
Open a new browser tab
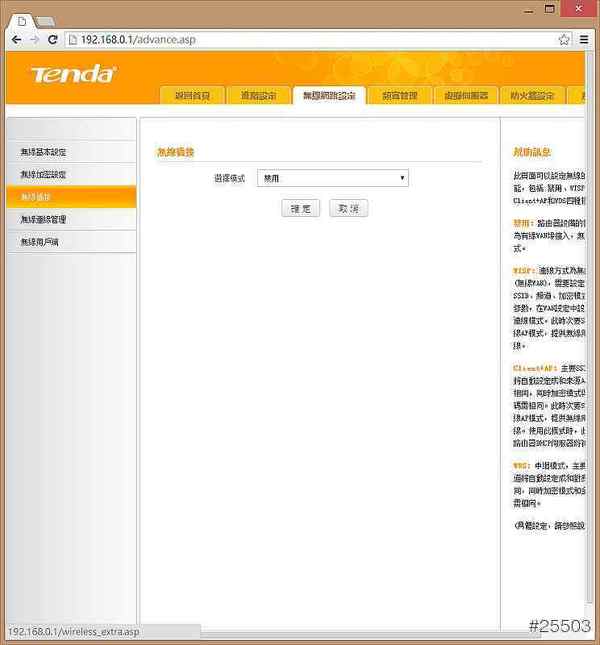pyautogui.click(x=45, y=21)
